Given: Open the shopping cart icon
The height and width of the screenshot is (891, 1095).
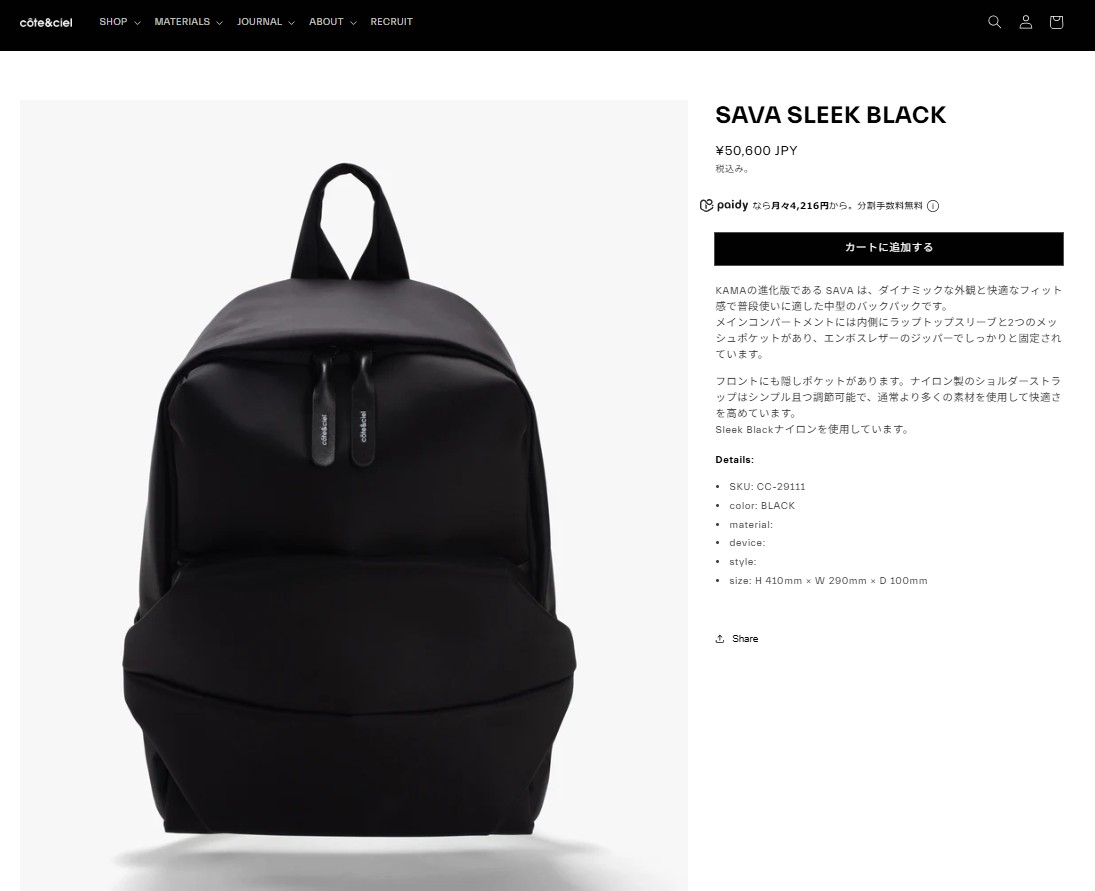Looking at the screenshot, I should pyautogui.click(x=1056, y=22).
